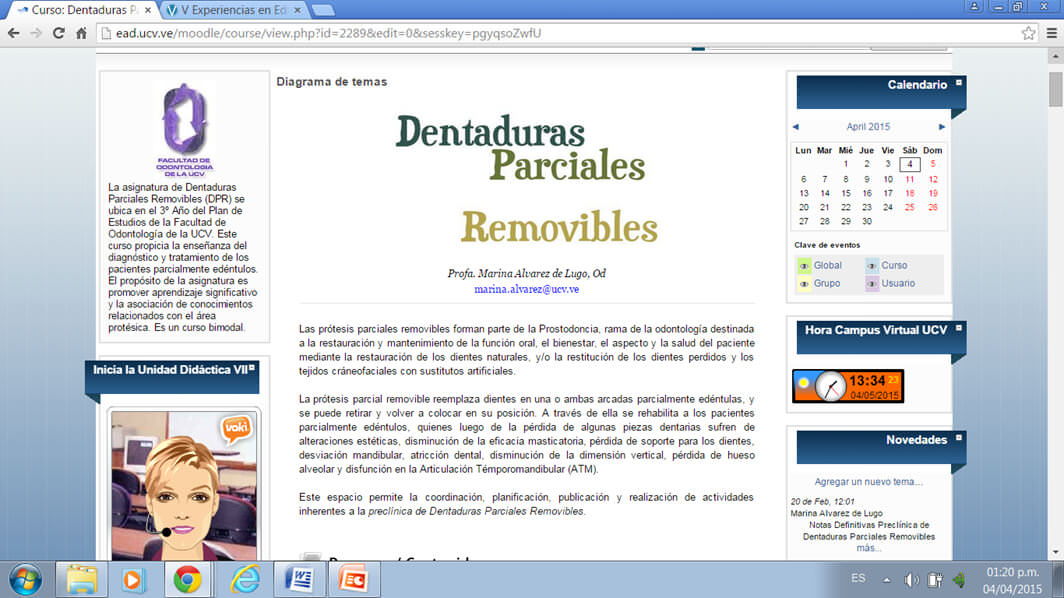Click the URL address bar

click(x=550, y=33)
